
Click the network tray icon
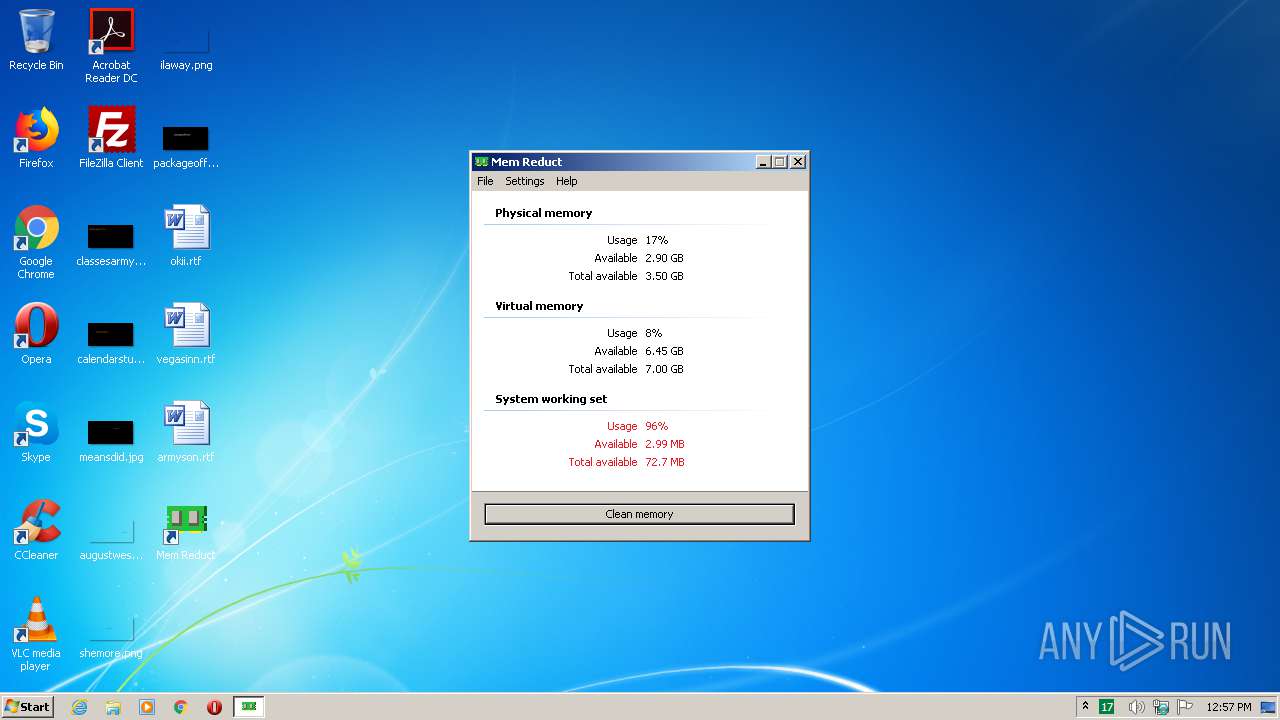point(1161,707)
